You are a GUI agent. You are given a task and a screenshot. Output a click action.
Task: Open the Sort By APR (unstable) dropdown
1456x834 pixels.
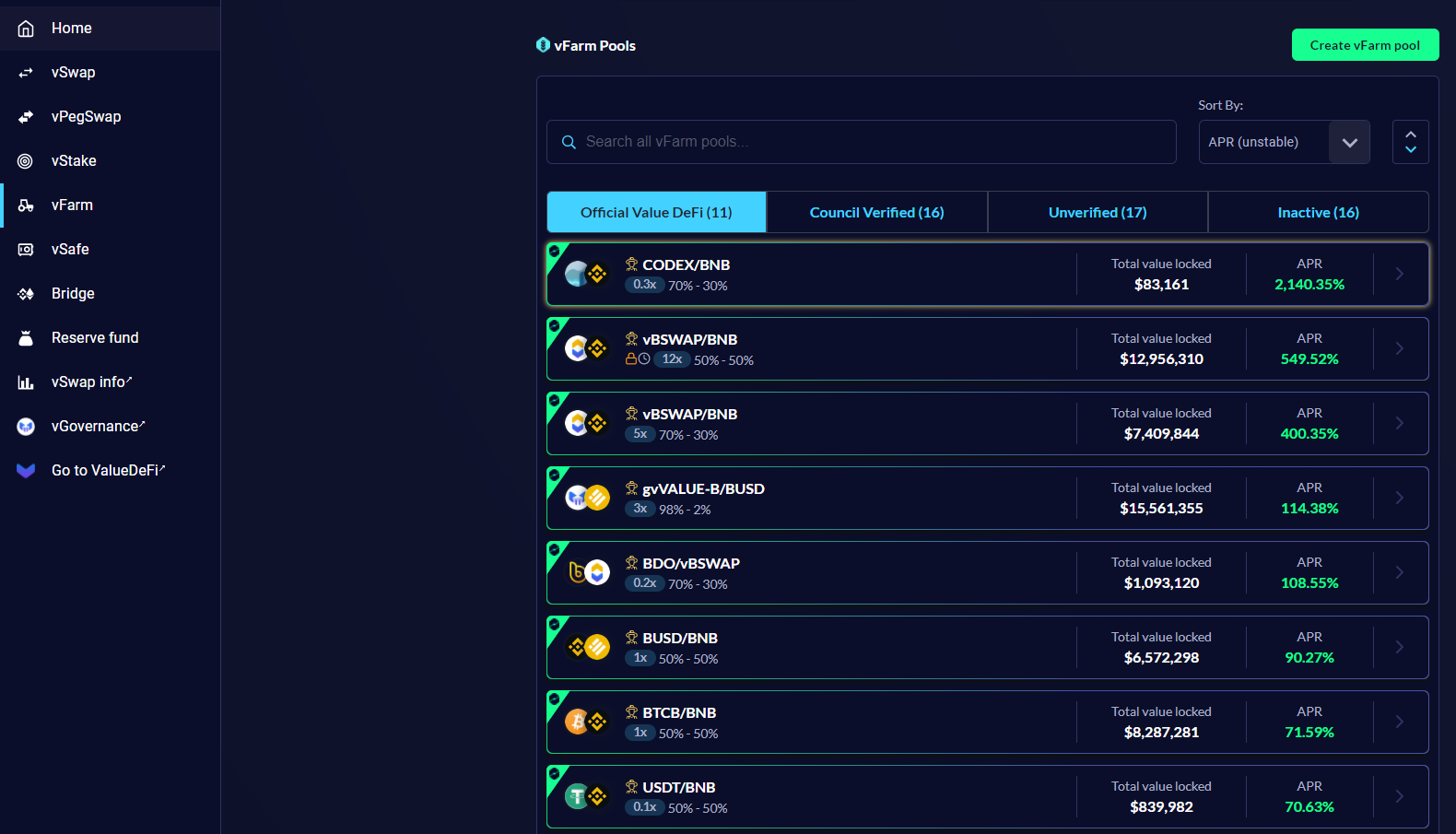[1284, 142]
